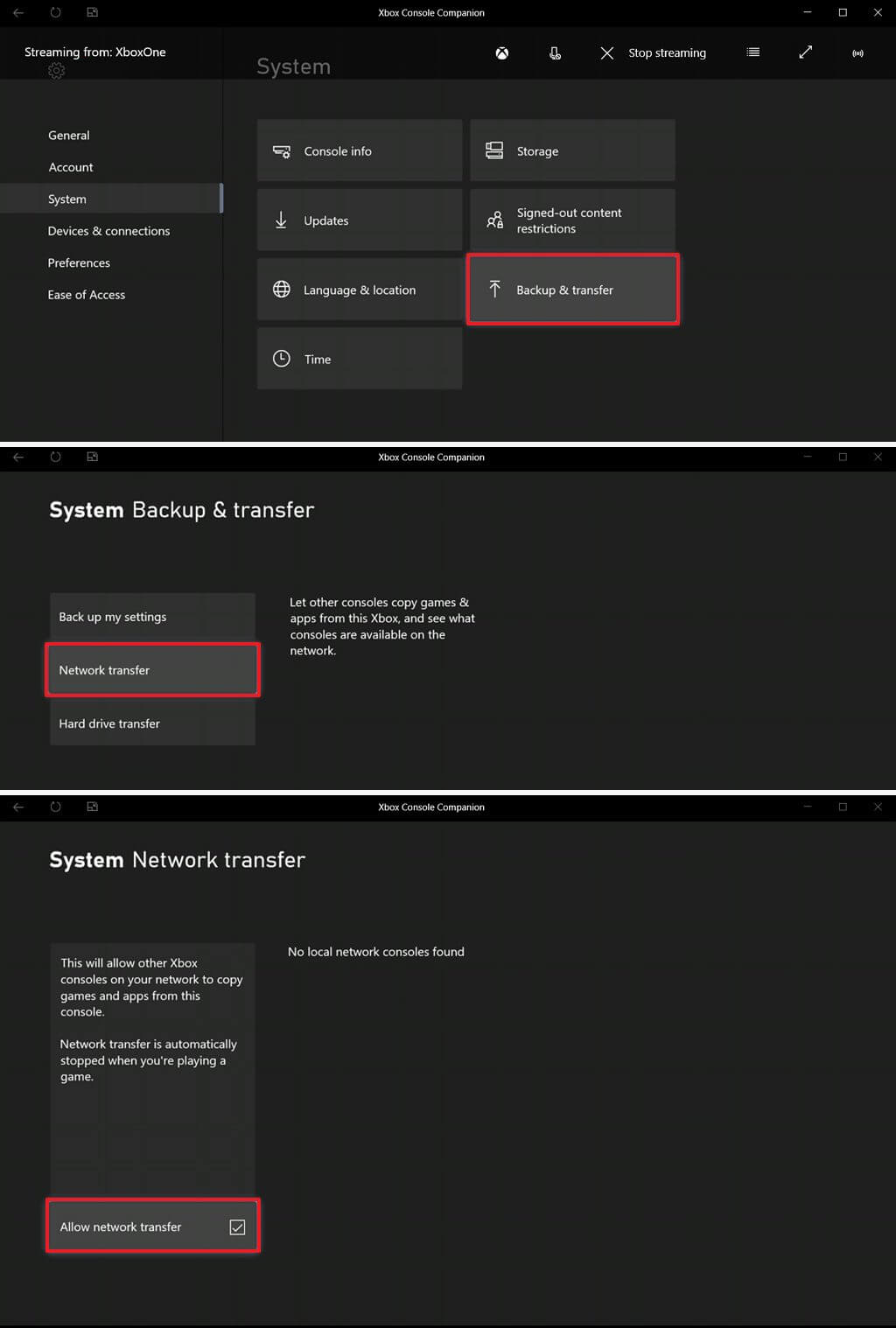This screenshot has height=1328, width=896.
Task: Go back with the top window's arrow
Action: 18,12
